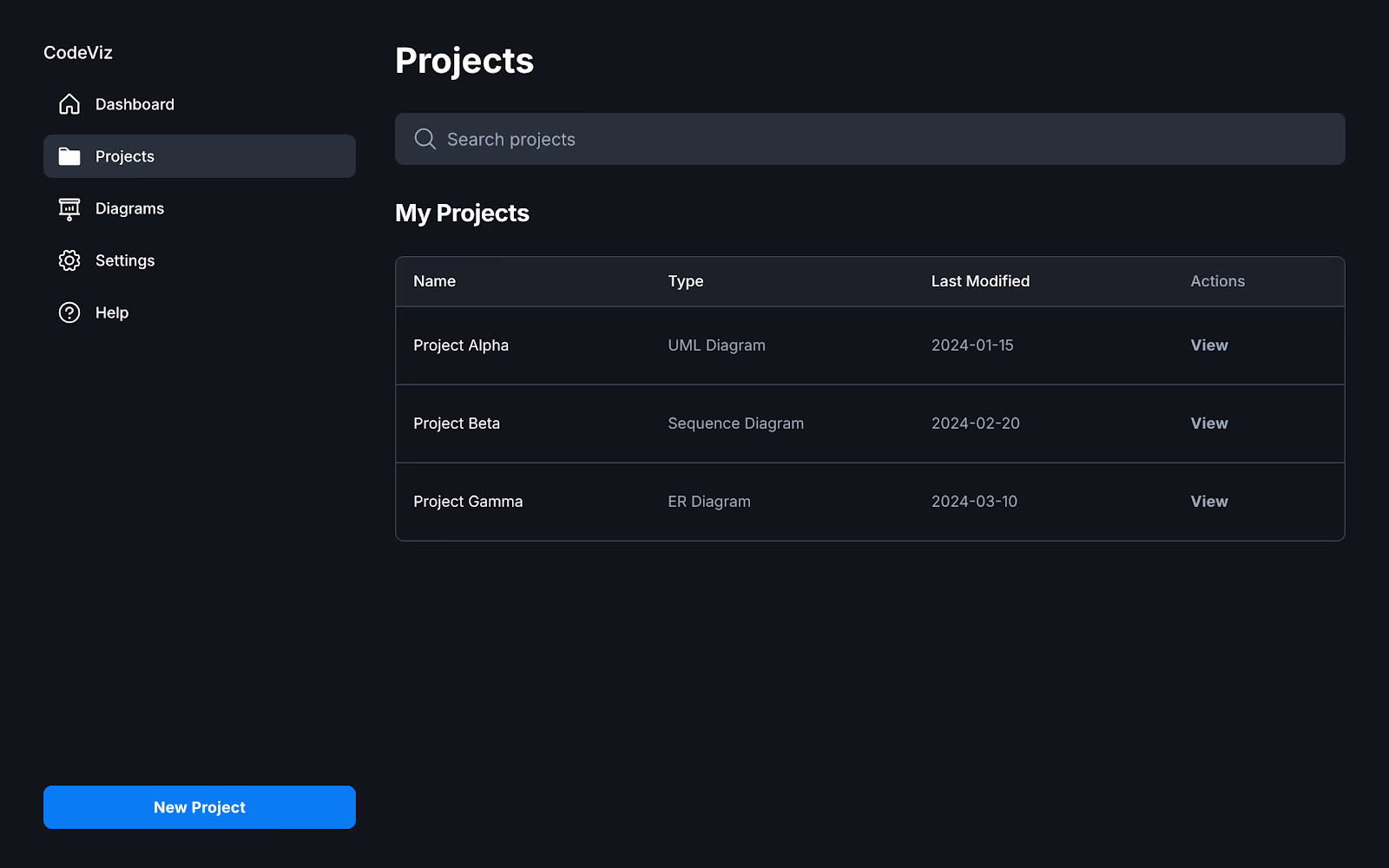Viewport: 1389px width, 868px height.
Task: Click the Dashboard home icon in sidebar
Action: 69,103
